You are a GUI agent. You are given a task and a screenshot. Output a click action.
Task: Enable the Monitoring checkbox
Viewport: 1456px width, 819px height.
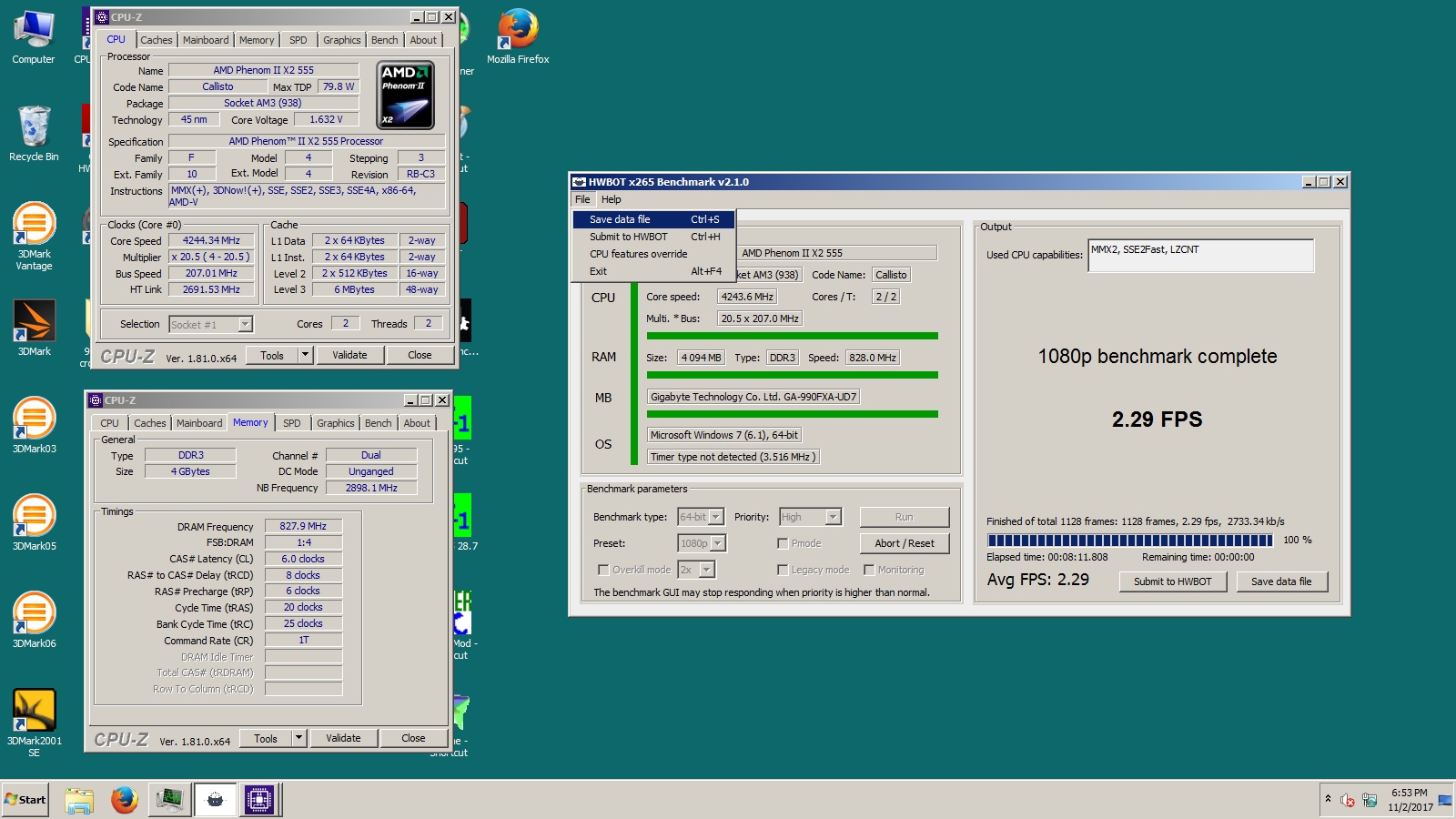click(869, 570)
